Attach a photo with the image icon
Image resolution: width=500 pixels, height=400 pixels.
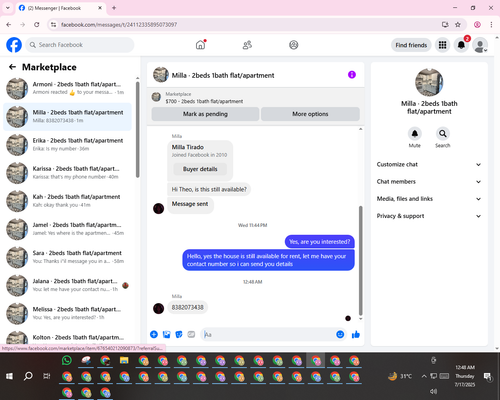coord(166,334)
